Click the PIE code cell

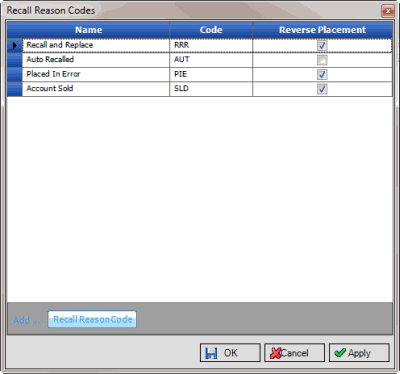[211, 74]
